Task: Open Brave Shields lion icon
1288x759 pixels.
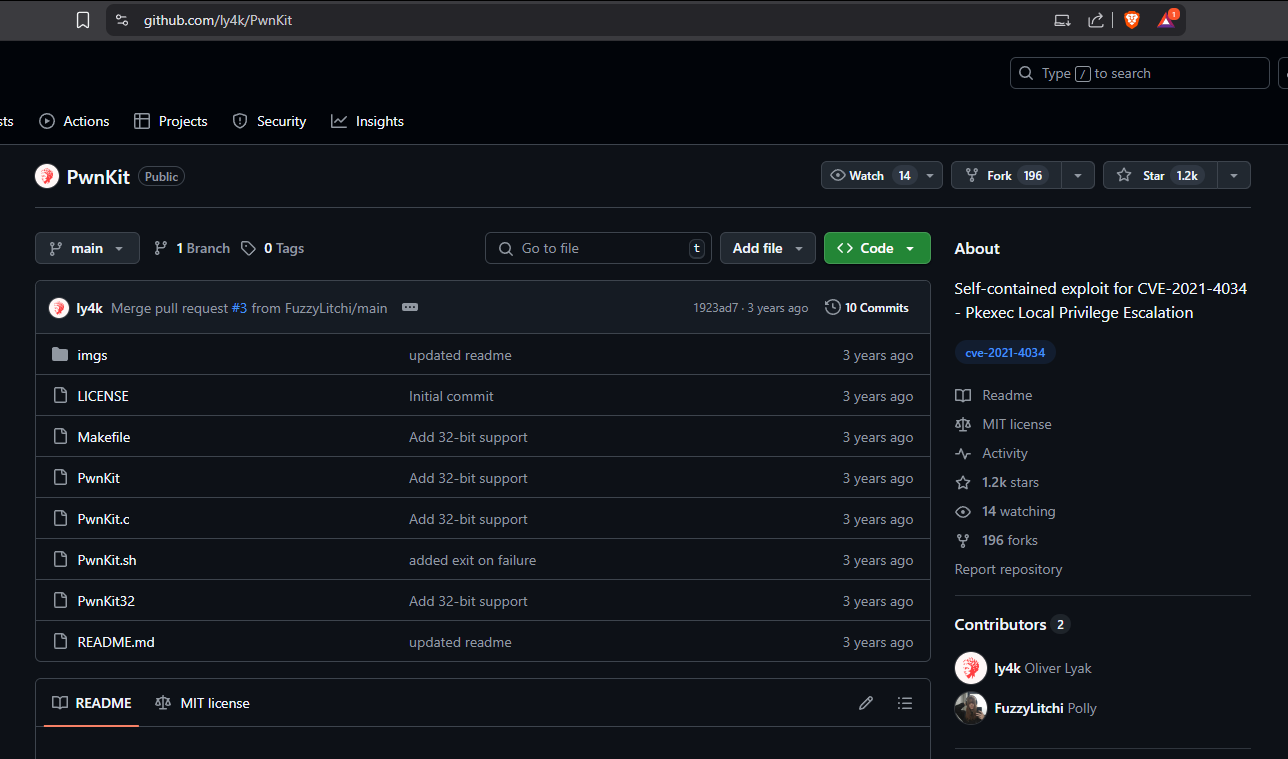Action: tap(1131, 20)
